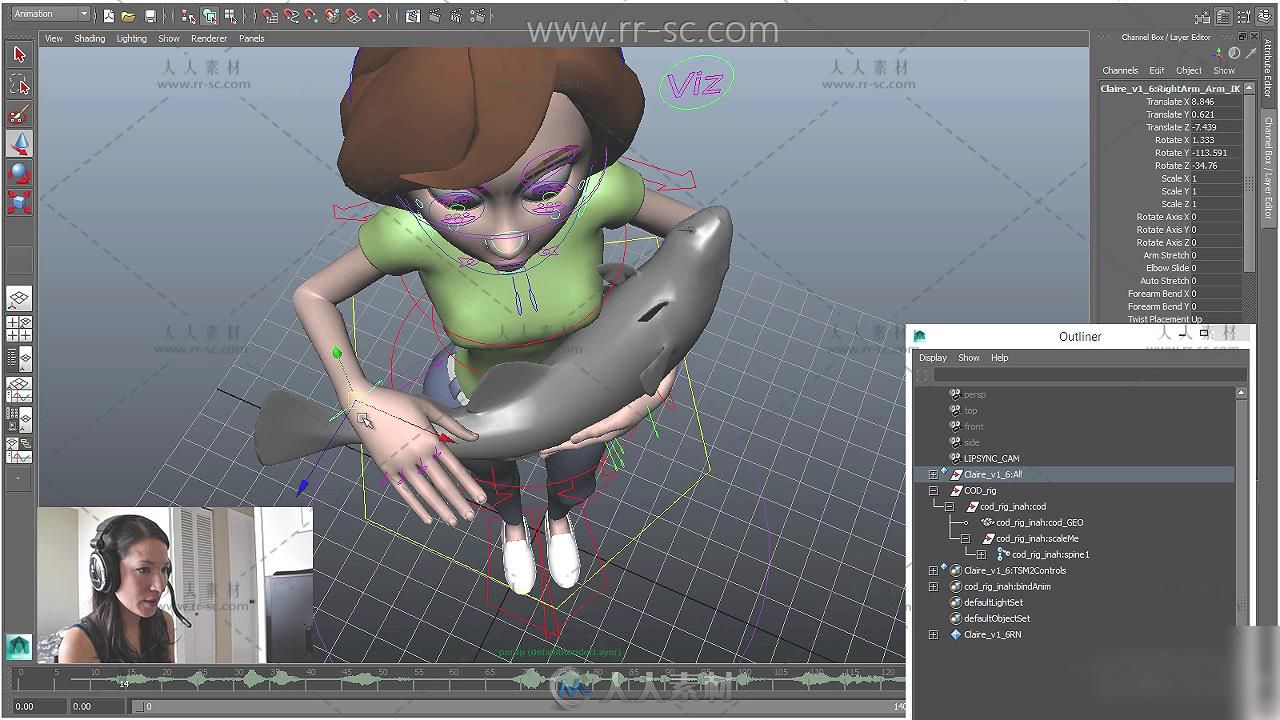
Task: Toggle make live surface magnet
Action: [375, 16]
